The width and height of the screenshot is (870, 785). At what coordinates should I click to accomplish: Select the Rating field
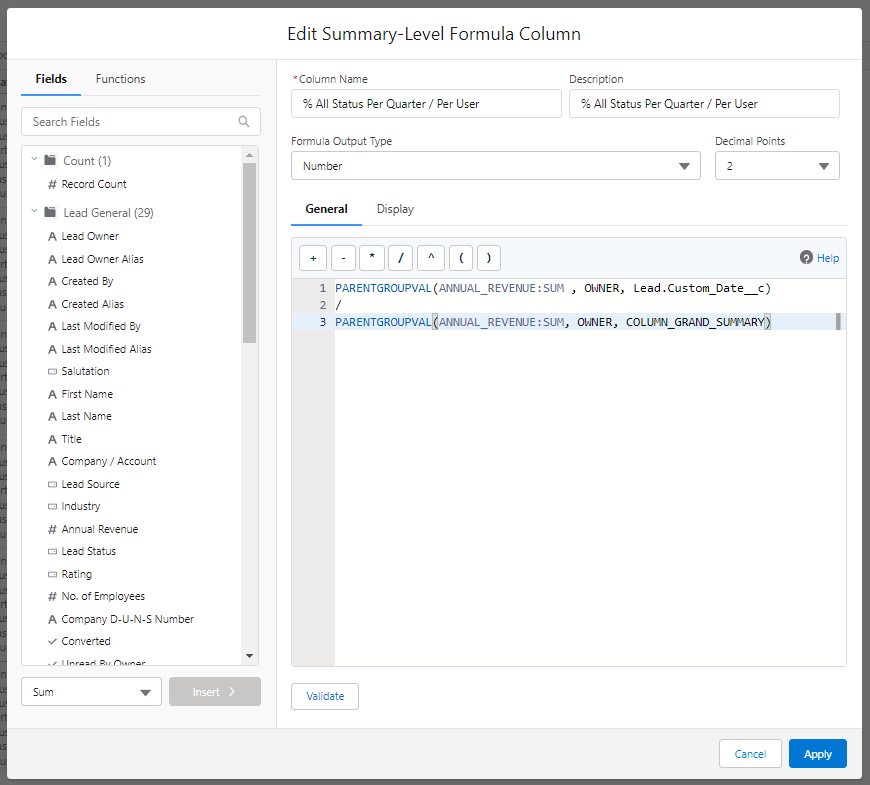tap(77, 574)
